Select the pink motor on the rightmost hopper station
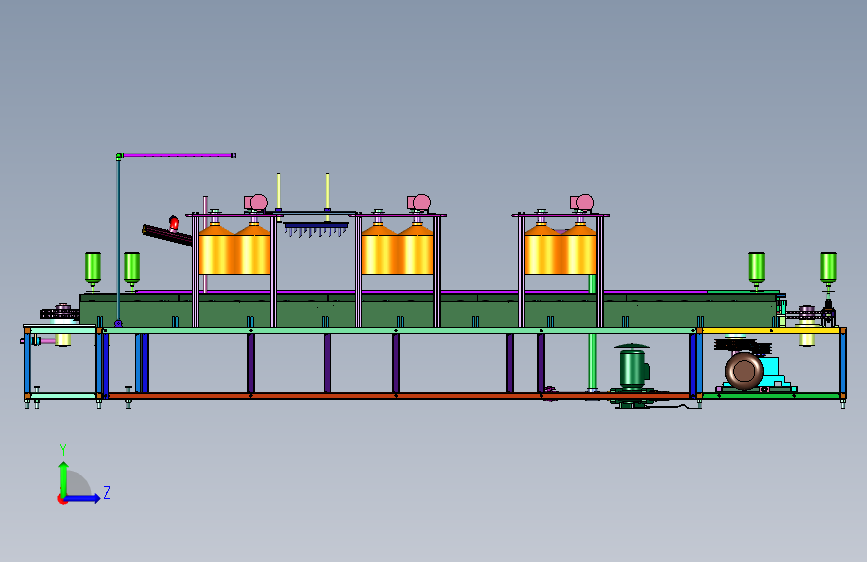This screenshot has height=562, width=867. point(582,202)
